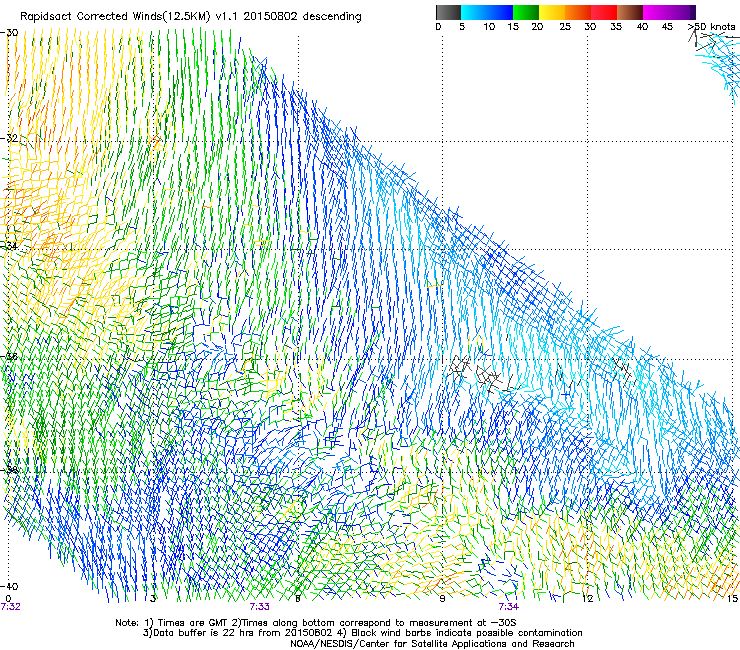Click latitude axis label -36
The height and width of the screenshot is (650, 740).
pos(9,356)
